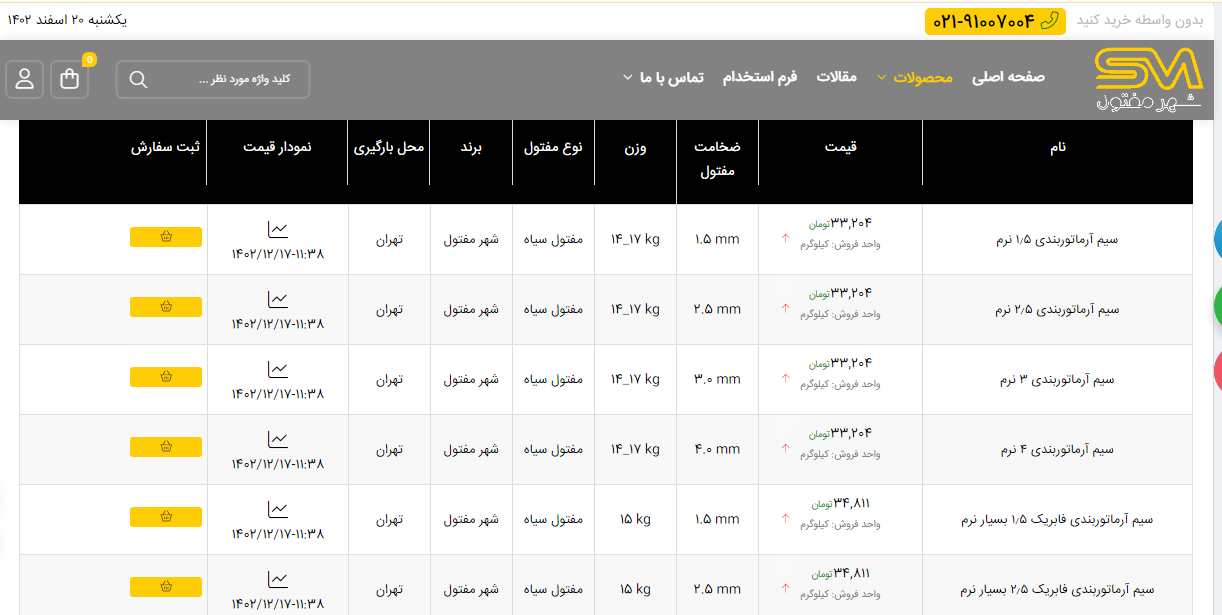Order سیم آرماتوربندی ۲/۵ نرم with basket button

(166, 307)
